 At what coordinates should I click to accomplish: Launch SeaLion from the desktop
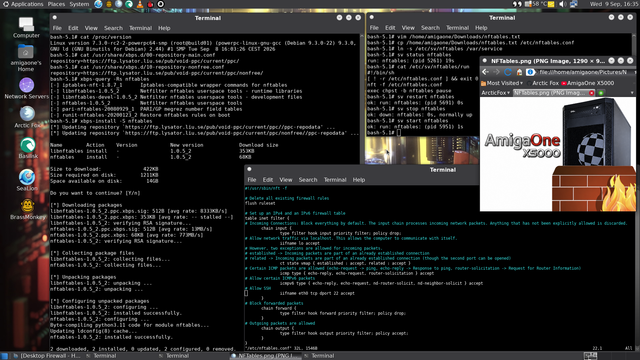(27, 180)
